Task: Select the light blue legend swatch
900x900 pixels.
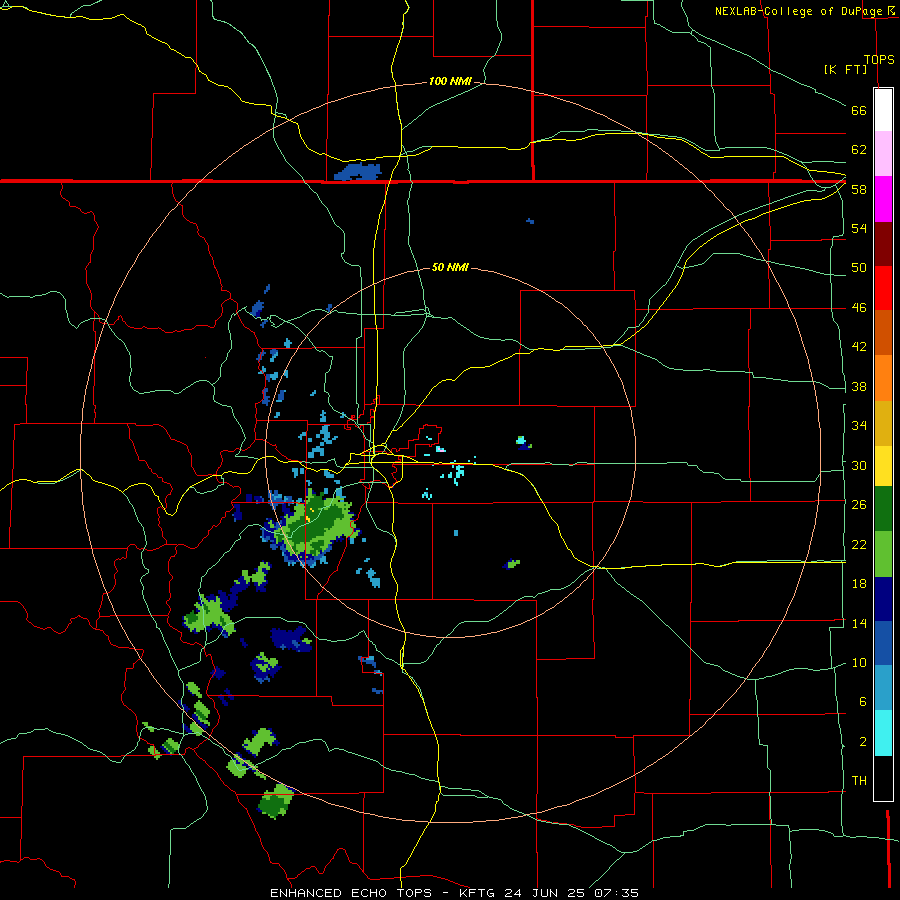Action: pyautogui.click(x=883, y=688)
